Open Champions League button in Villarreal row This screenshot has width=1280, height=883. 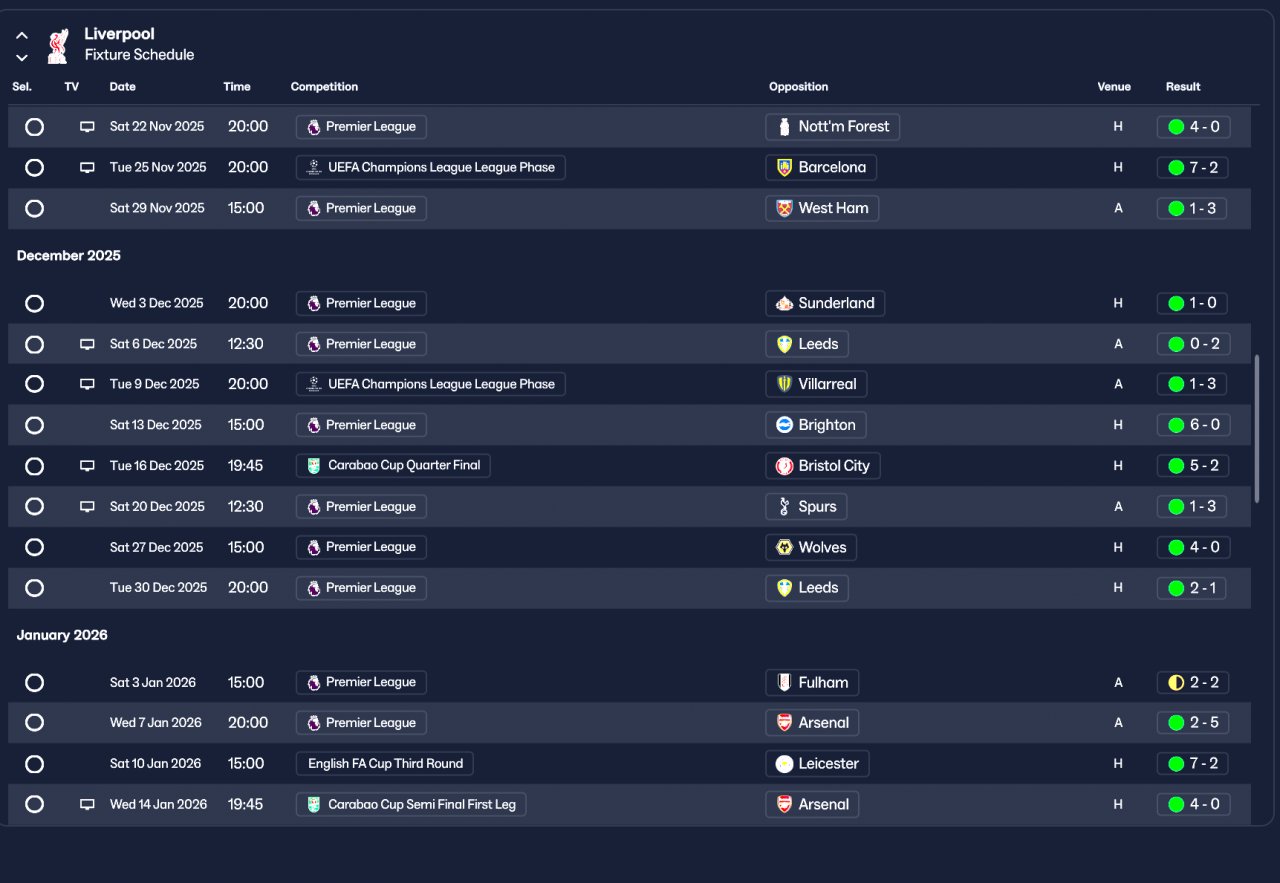(431, 384)
